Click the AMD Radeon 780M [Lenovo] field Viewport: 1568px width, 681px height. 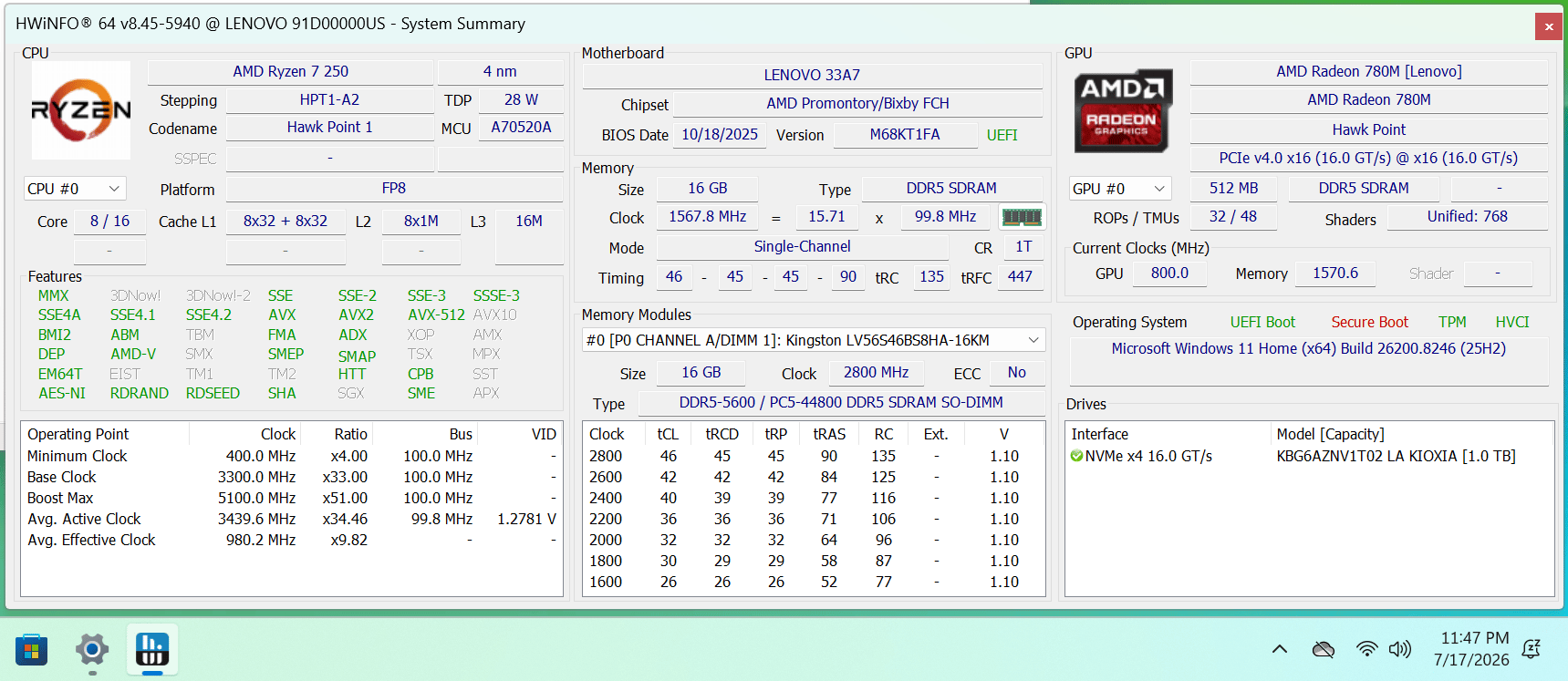click(x=1368, y=71)
